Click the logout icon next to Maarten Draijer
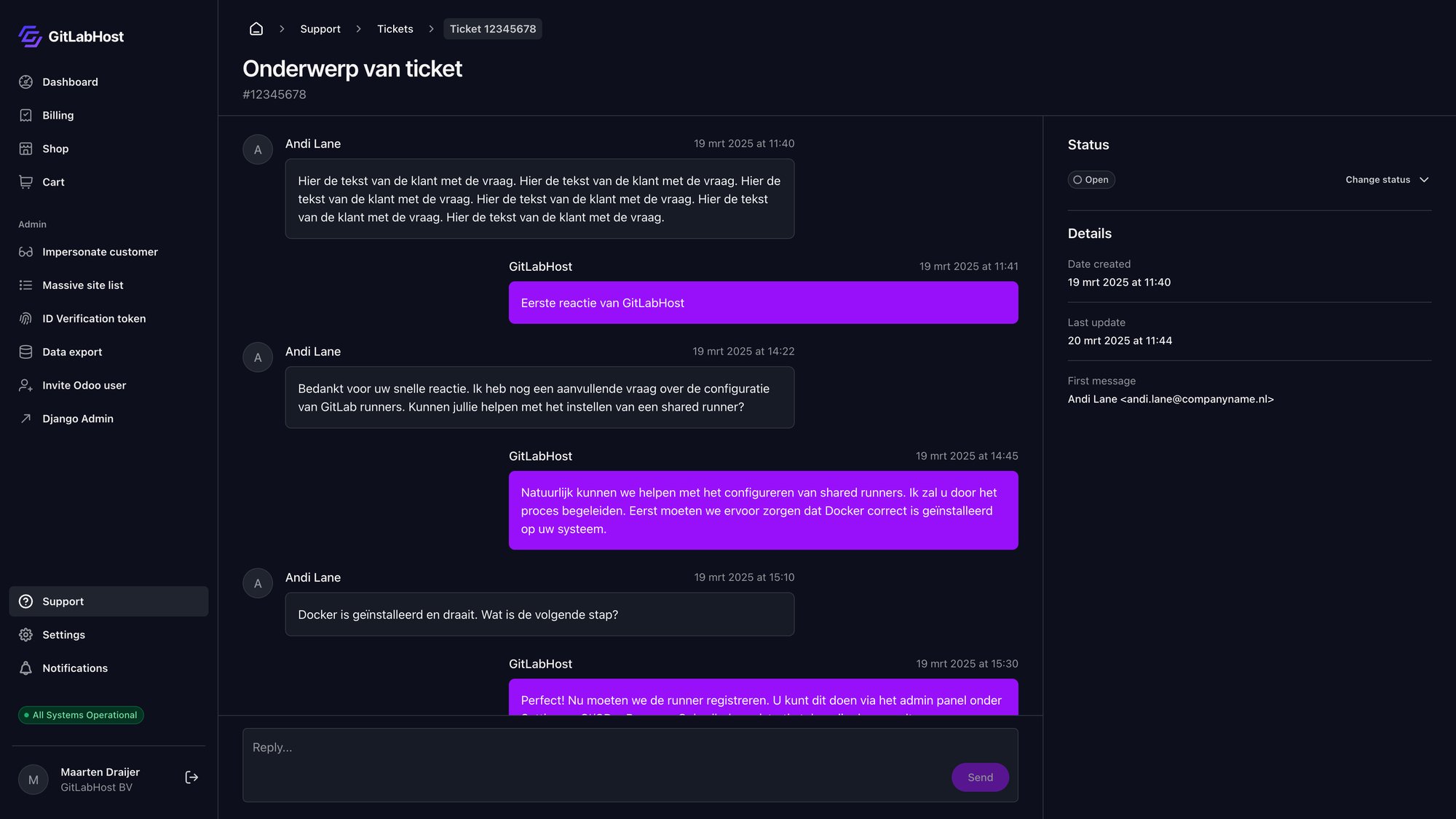The width and height of the screenshot is (1456, 819). coord(191,778)
